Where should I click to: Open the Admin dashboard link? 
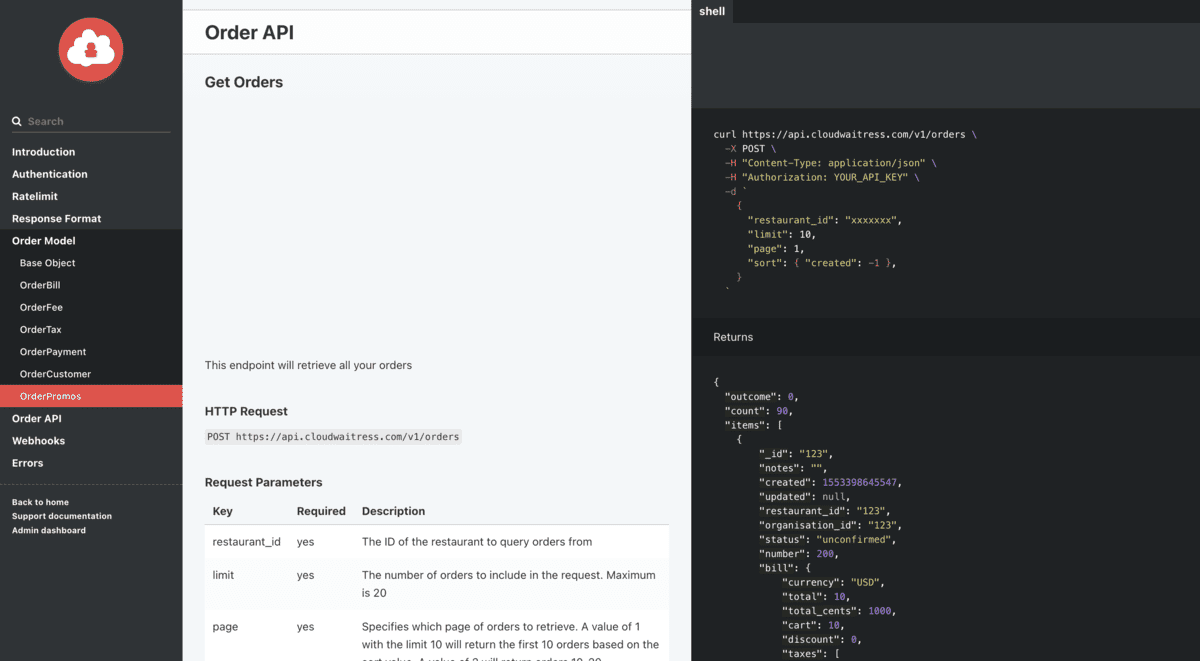coord(49,530)
